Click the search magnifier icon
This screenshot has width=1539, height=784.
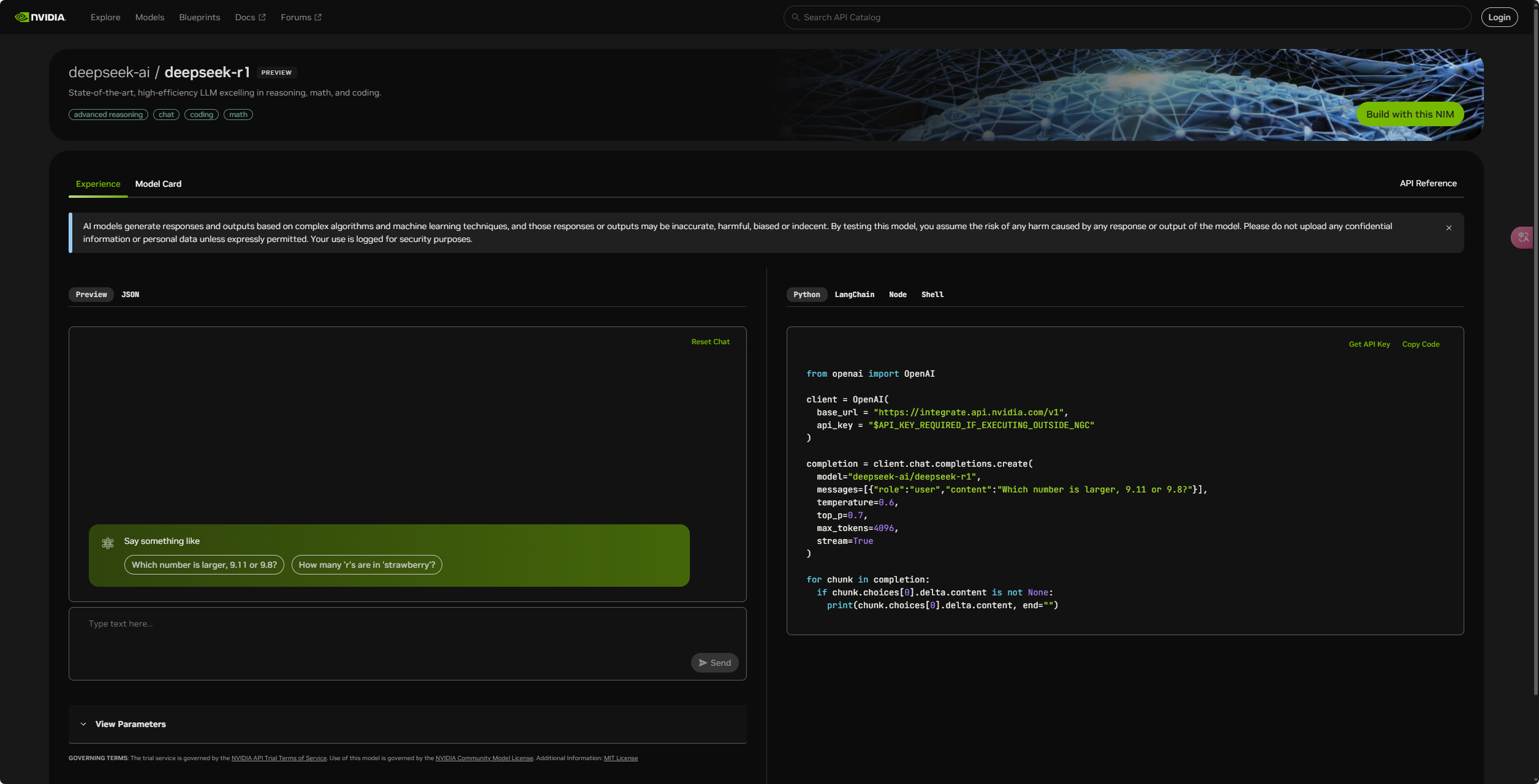795,17
